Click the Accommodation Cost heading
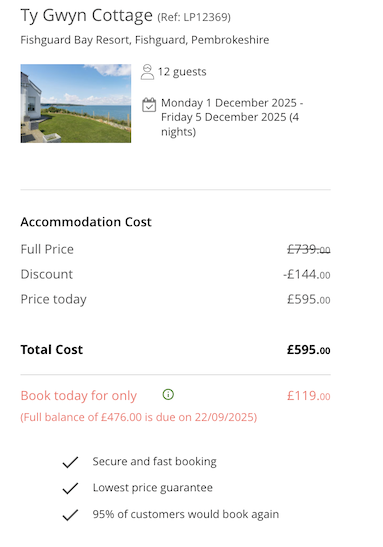Viewport: 383px width, 547px height. click(x=86, y=222)
